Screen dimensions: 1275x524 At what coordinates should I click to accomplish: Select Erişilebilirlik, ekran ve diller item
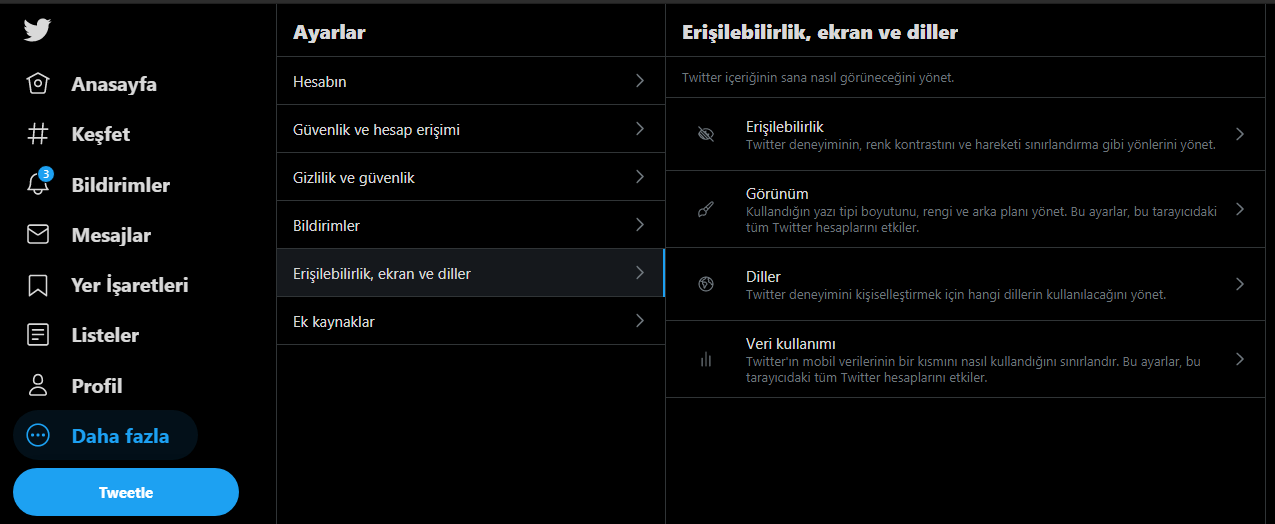tap(382, 273)
